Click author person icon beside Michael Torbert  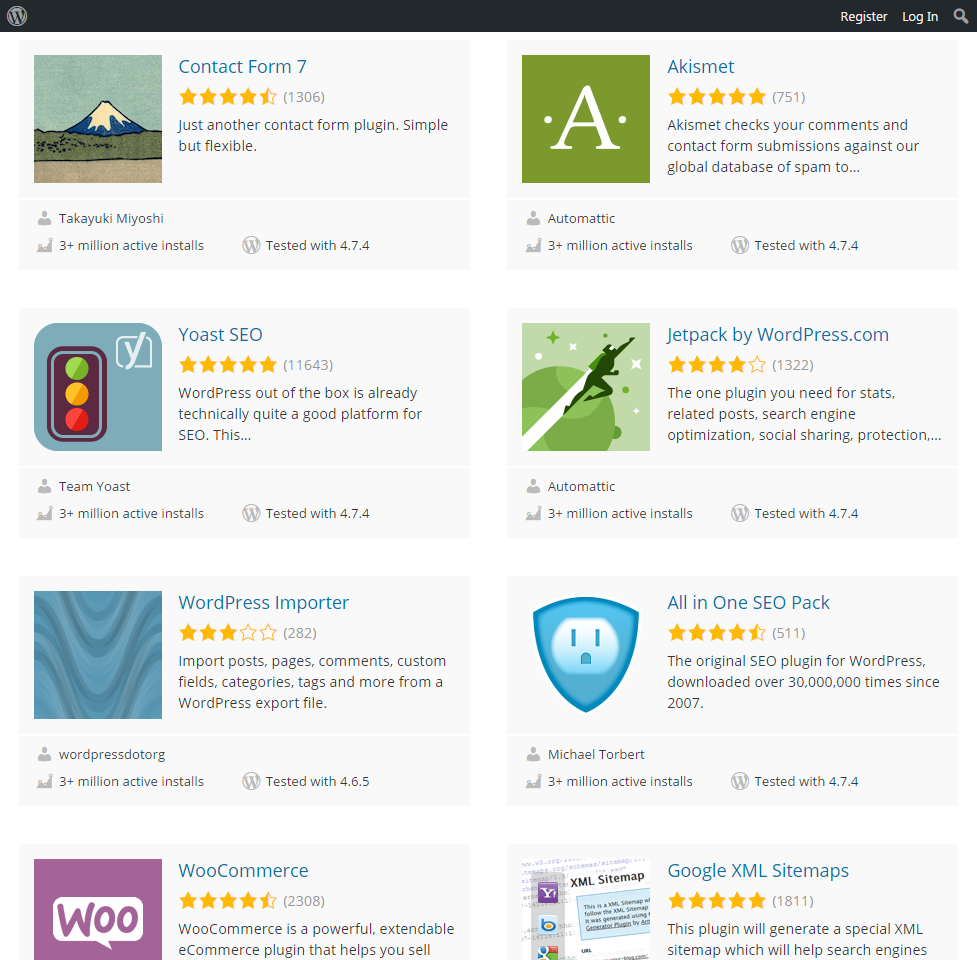tap(533, 754)
